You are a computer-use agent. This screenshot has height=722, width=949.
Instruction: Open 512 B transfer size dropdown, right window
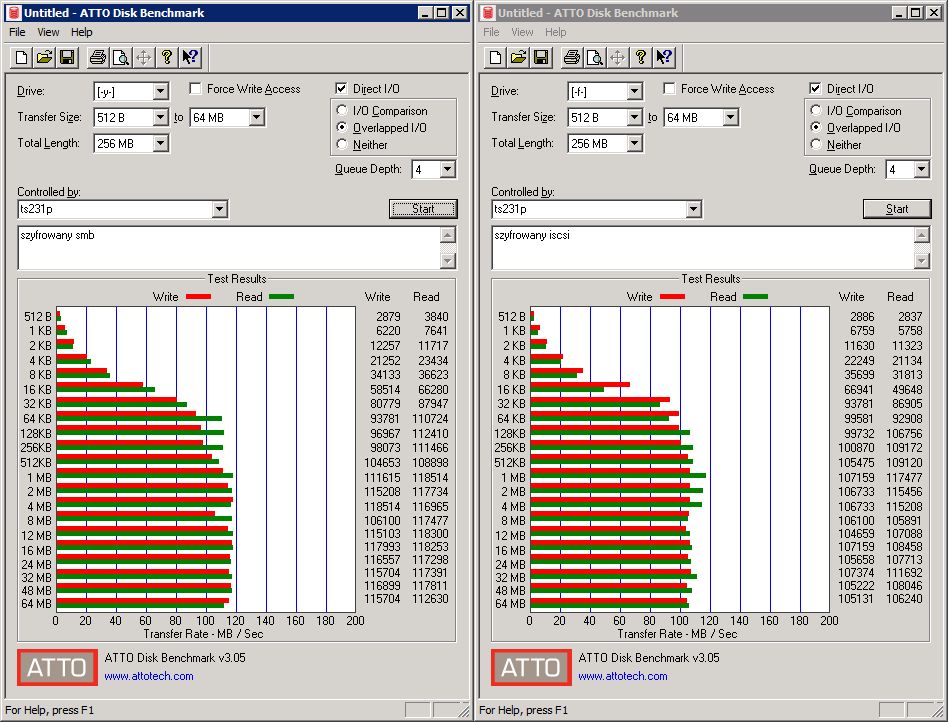click(634, 117)
